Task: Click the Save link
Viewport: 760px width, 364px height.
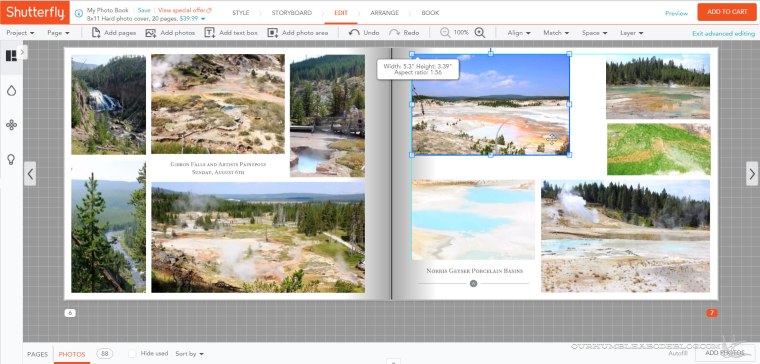Action: coord(144,10)
